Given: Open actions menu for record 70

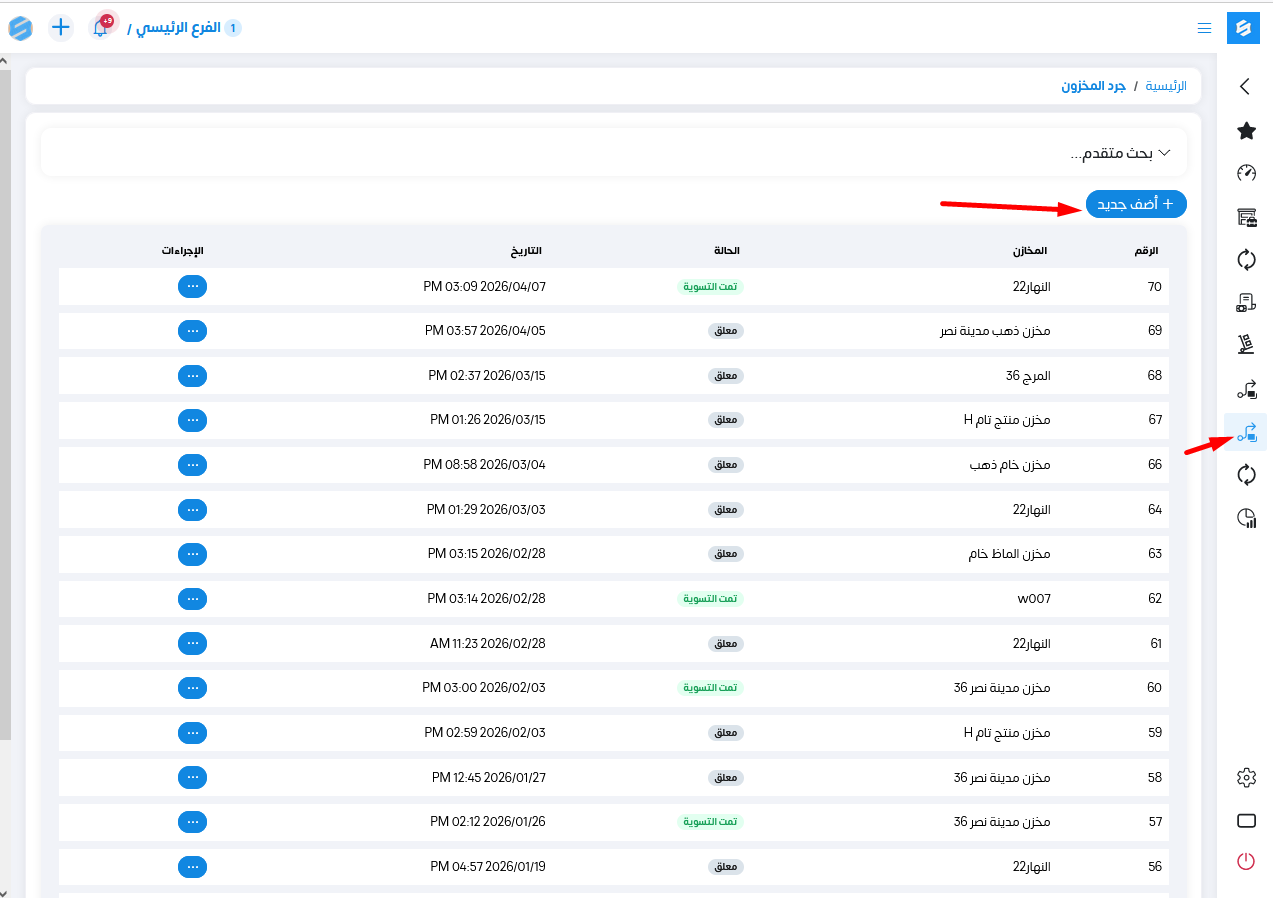Looking at the screenshot, I should pos(192,286).
